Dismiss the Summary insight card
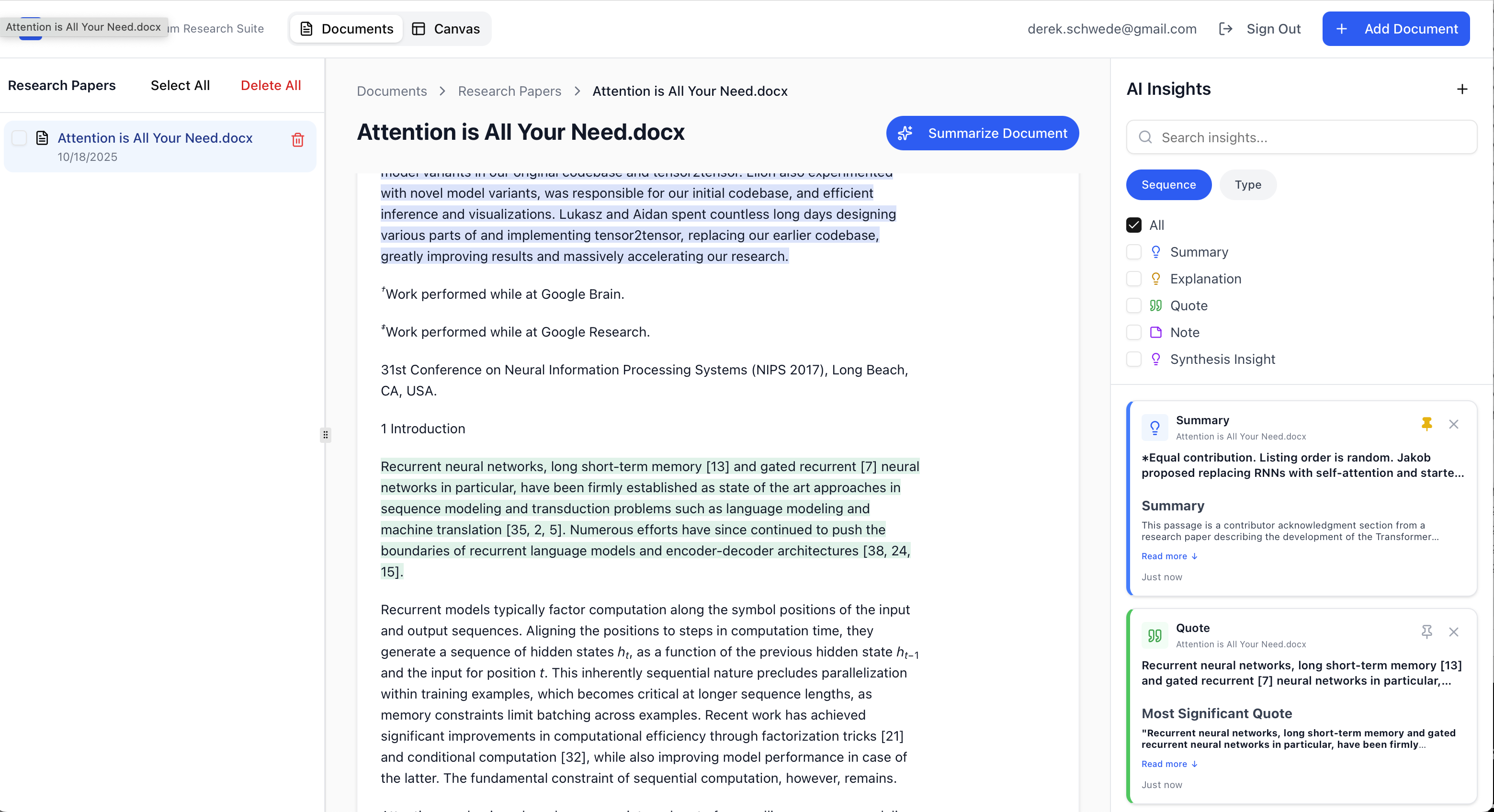Screen dimensions: 1494x812 pyautogui.click(x=1453, y=424)
